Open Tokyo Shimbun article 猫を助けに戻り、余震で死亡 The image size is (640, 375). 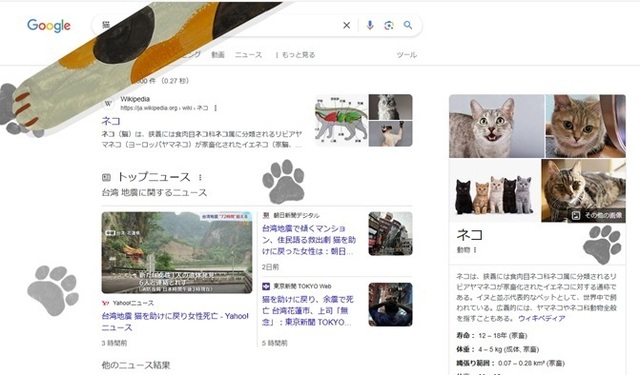pos(308,311)
